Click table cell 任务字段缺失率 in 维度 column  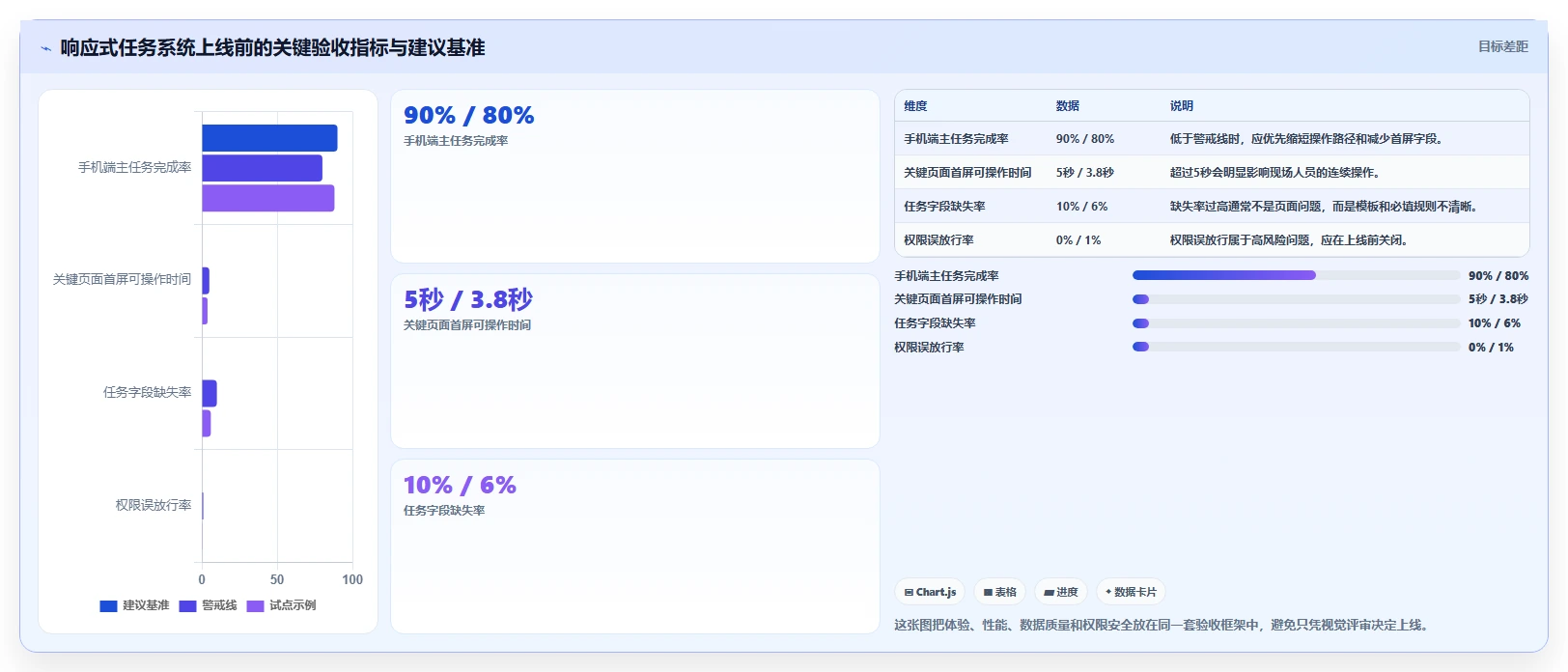[x=944, y=207]
